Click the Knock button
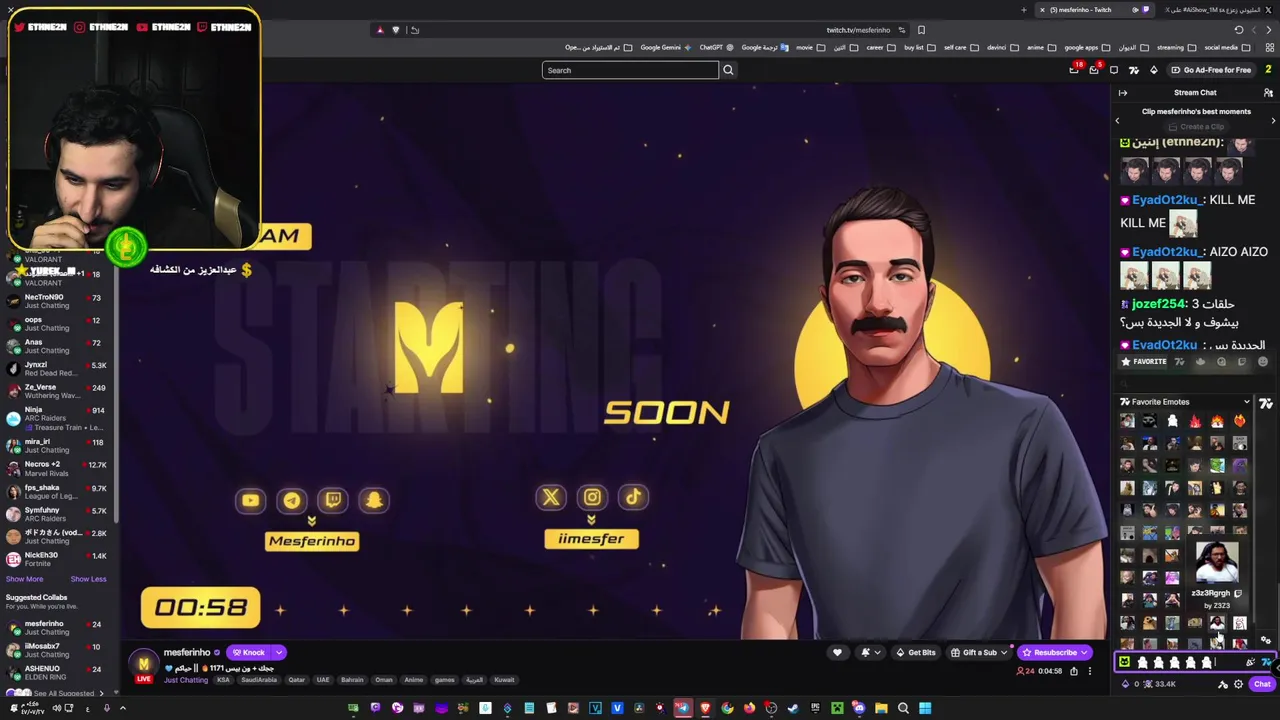The width and height of the screenshot is (1280, 720). (x=248, y=653)
